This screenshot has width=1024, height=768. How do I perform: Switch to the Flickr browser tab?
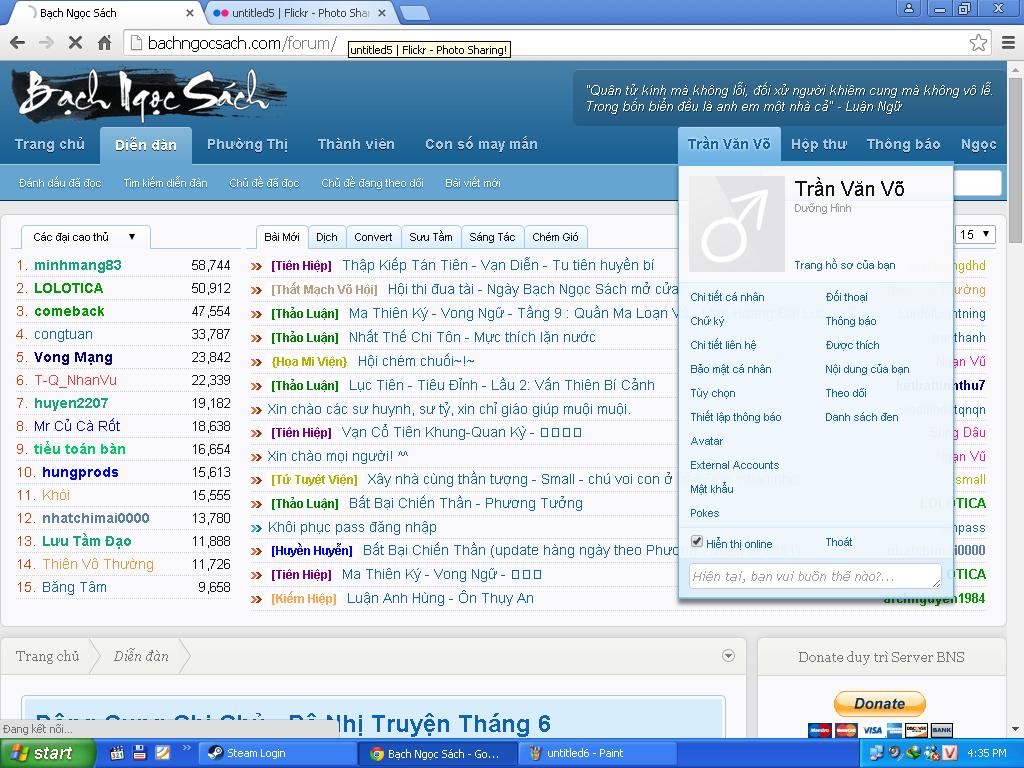[x=300, y=13]
